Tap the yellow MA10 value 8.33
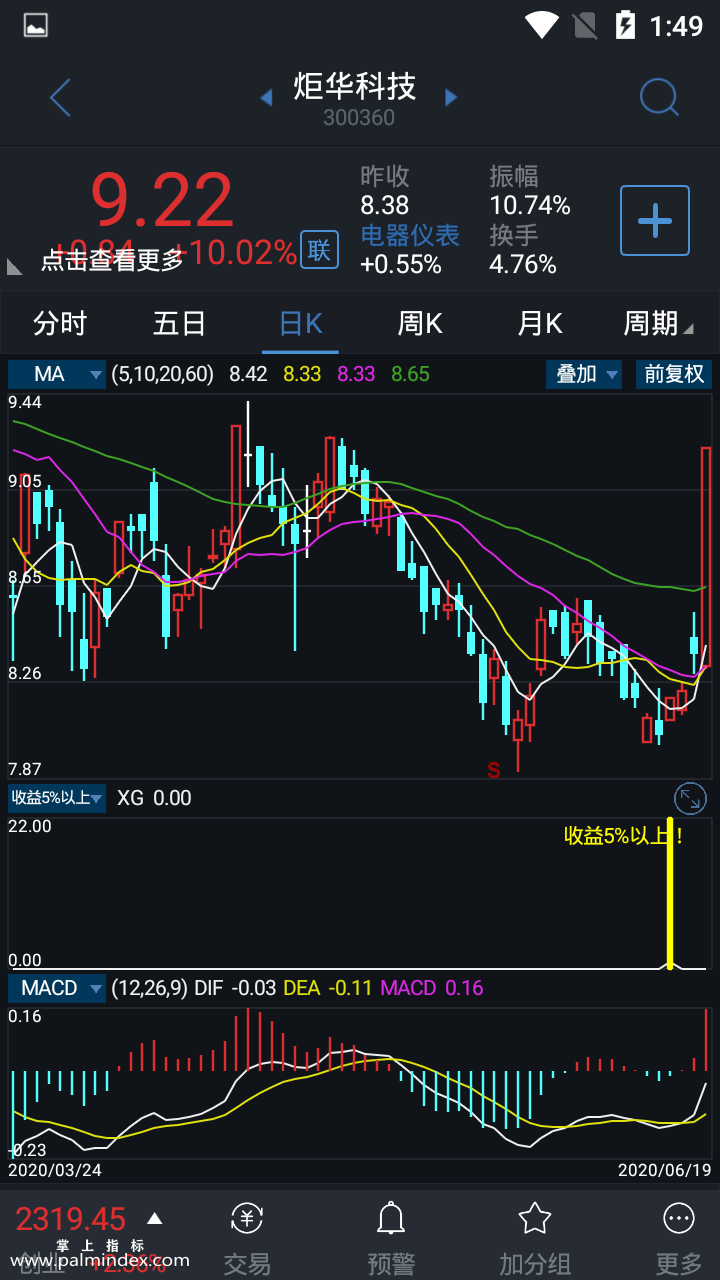Screen dimensions: 720x1280 point(302,374)
